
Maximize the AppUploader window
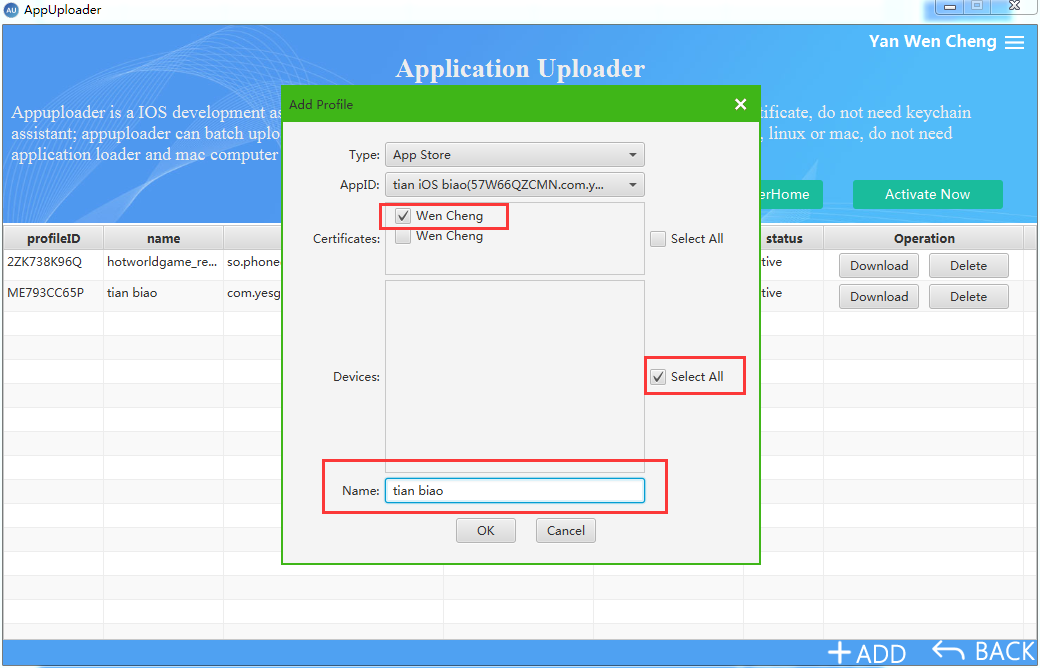tap(977, 7)
